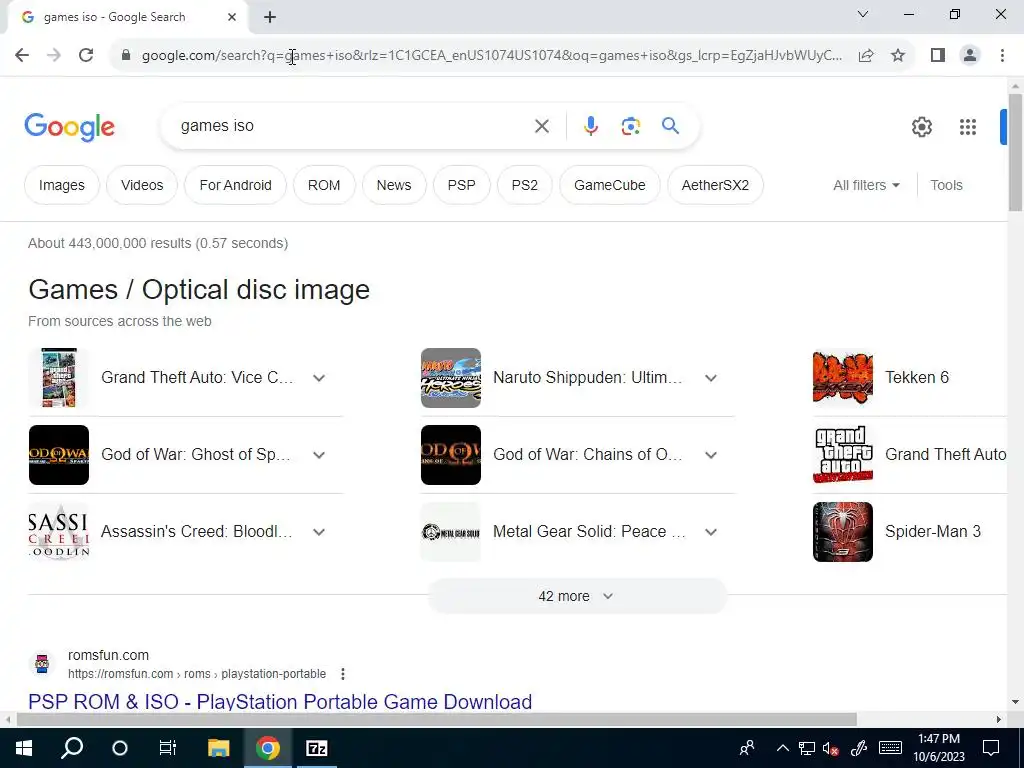The height and width of the screenshot is (768, 1024).
Task: Open Cortana circle on the taskbar
Action: coord(120,748)
